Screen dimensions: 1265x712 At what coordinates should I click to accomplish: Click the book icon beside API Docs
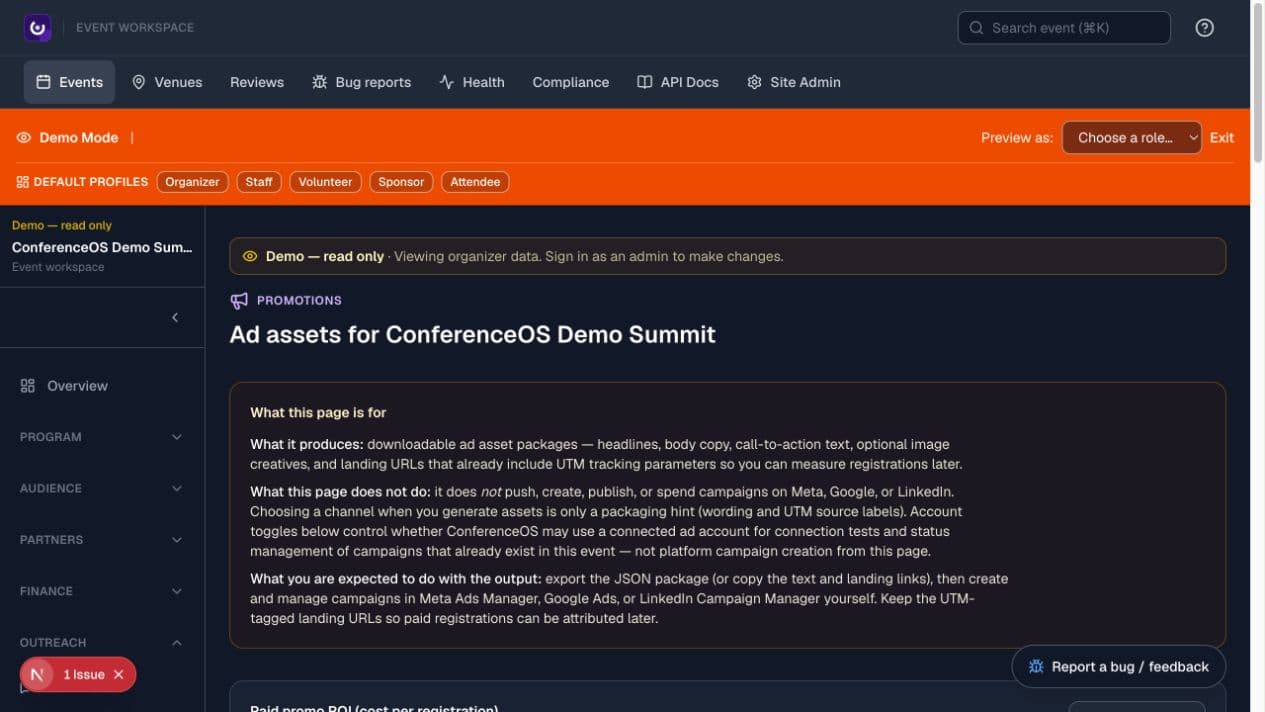[645, 82]
